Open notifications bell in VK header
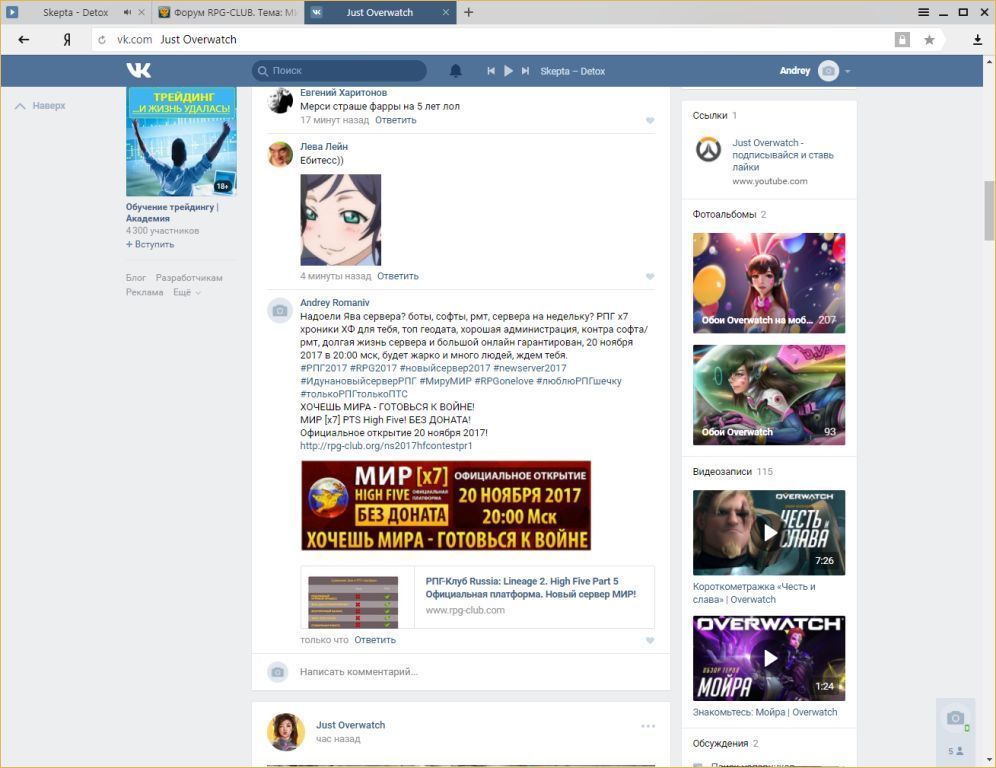This screenshot has height=768, width=996. pos(455,71)
